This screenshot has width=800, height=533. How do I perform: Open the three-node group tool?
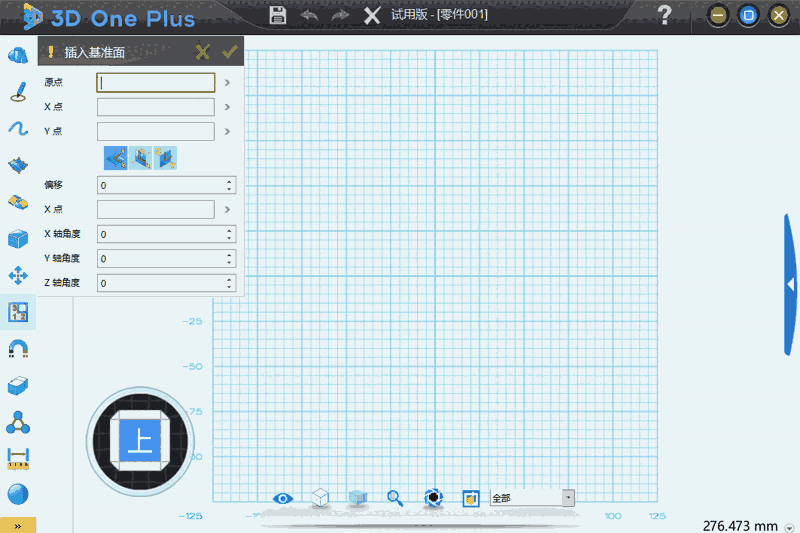[x=18, y=422]
